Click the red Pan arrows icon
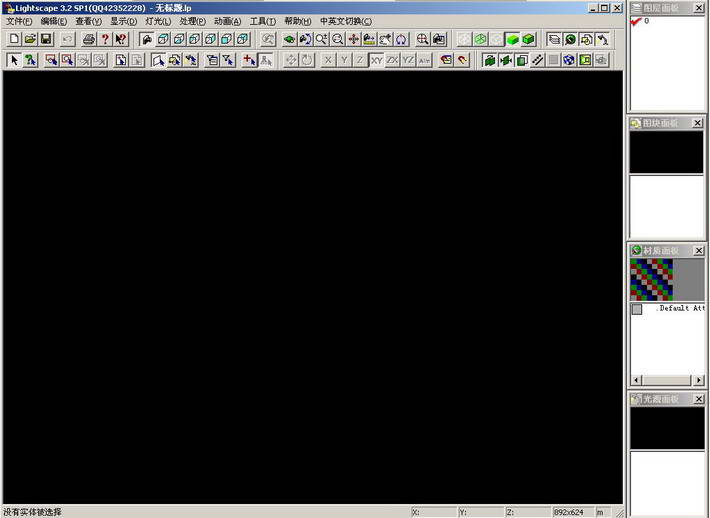 (353, 39)
